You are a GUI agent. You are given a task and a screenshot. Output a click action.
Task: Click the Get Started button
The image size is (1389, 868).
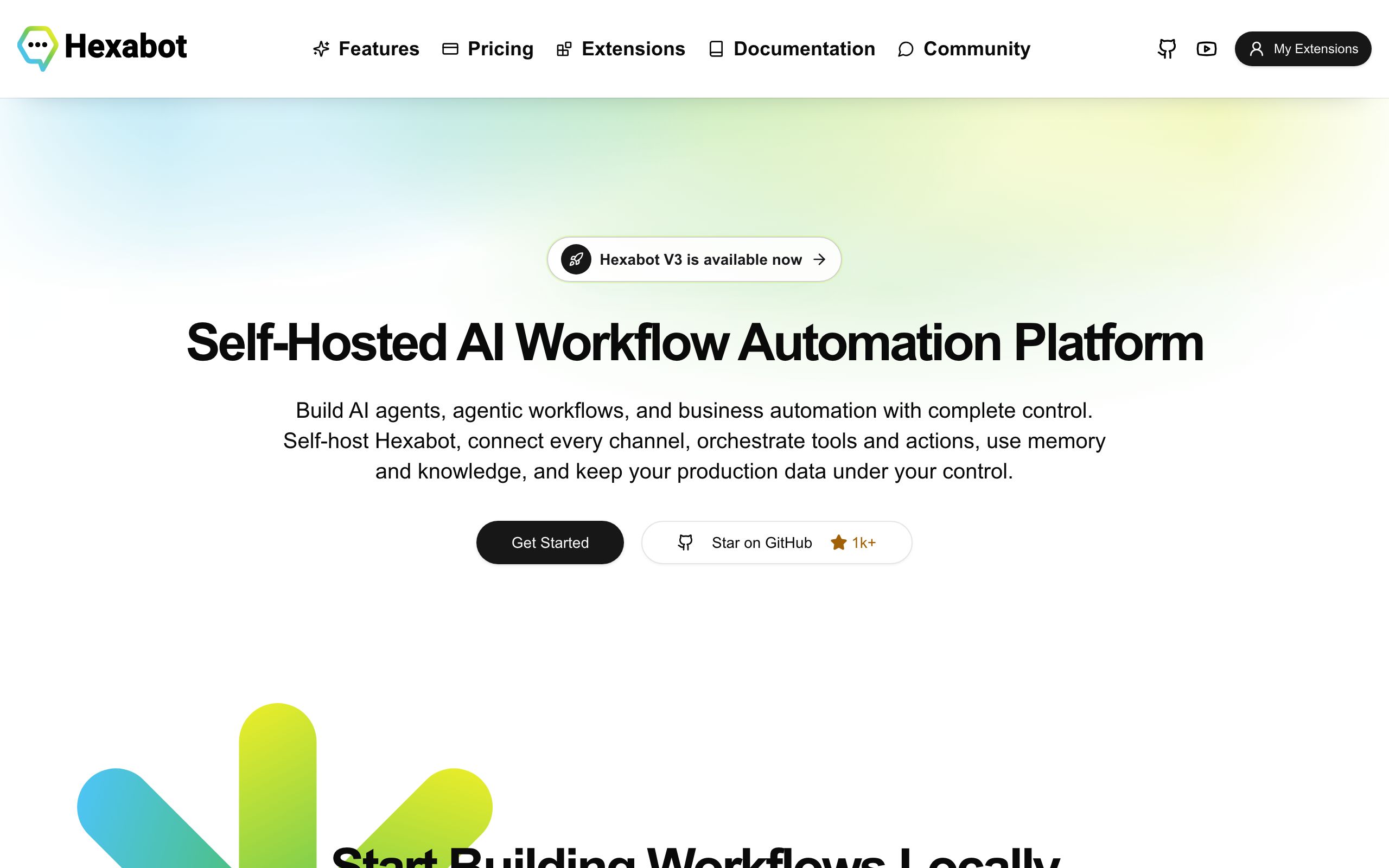[550, 542]
